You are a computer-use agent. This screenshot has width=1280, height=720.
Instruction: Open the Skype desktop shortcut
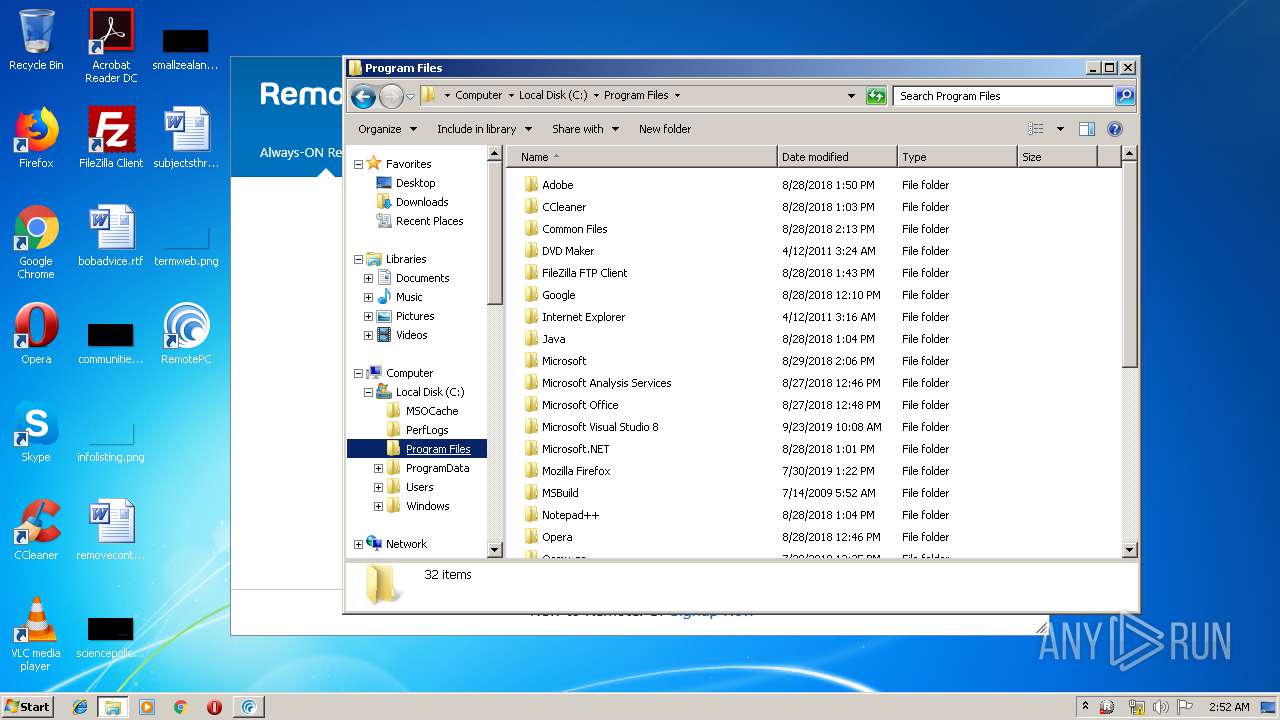[x=36, y=432]
